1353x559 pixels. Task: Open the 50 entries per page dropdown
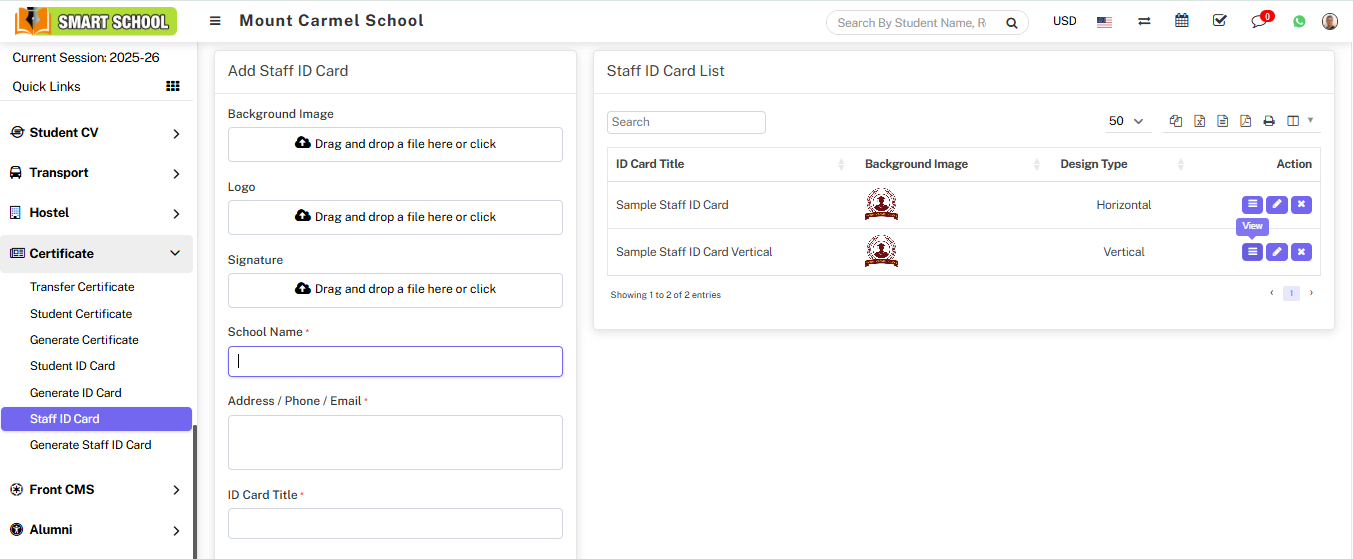1126,121
